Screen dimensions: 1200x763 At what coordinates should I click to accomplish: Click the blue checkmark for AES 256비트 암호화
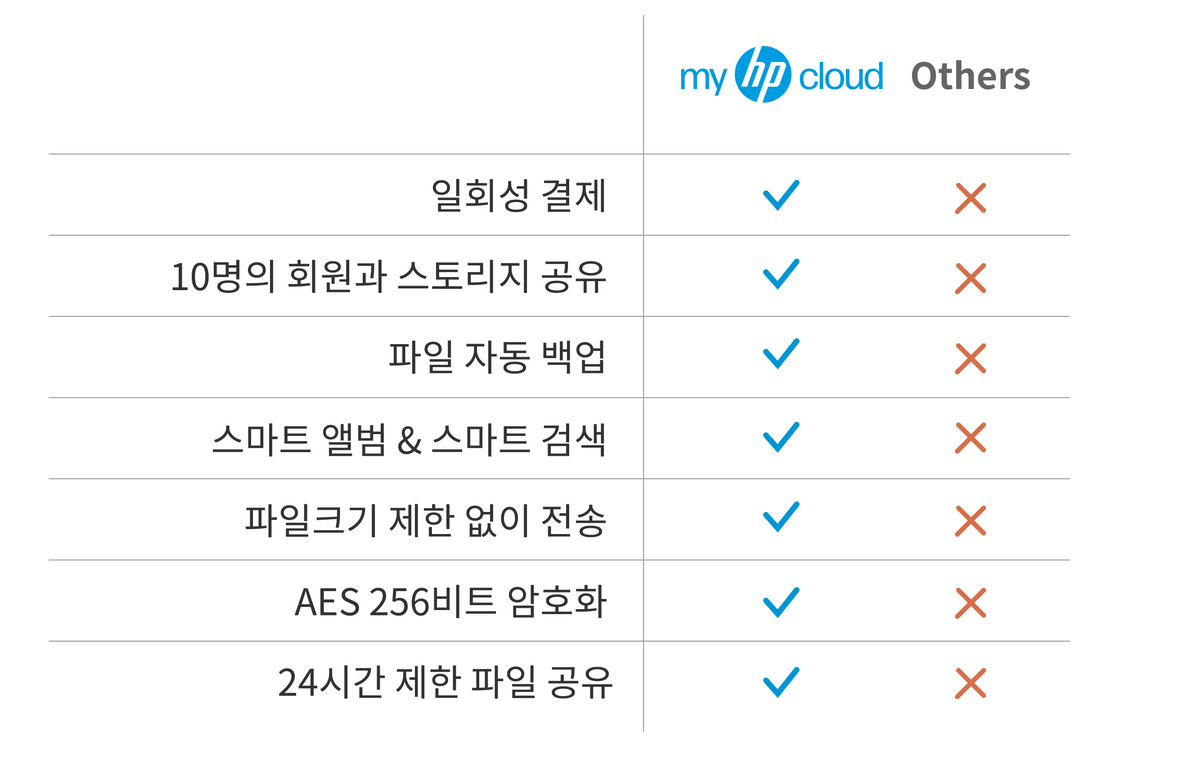(x=781, y=600)
